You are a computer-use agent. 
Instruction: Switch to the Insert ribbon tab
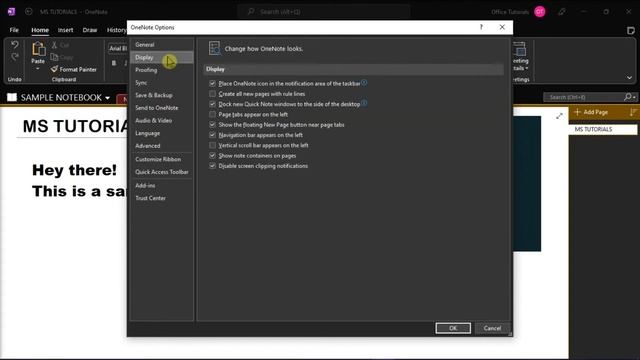[x=65, y=30]
